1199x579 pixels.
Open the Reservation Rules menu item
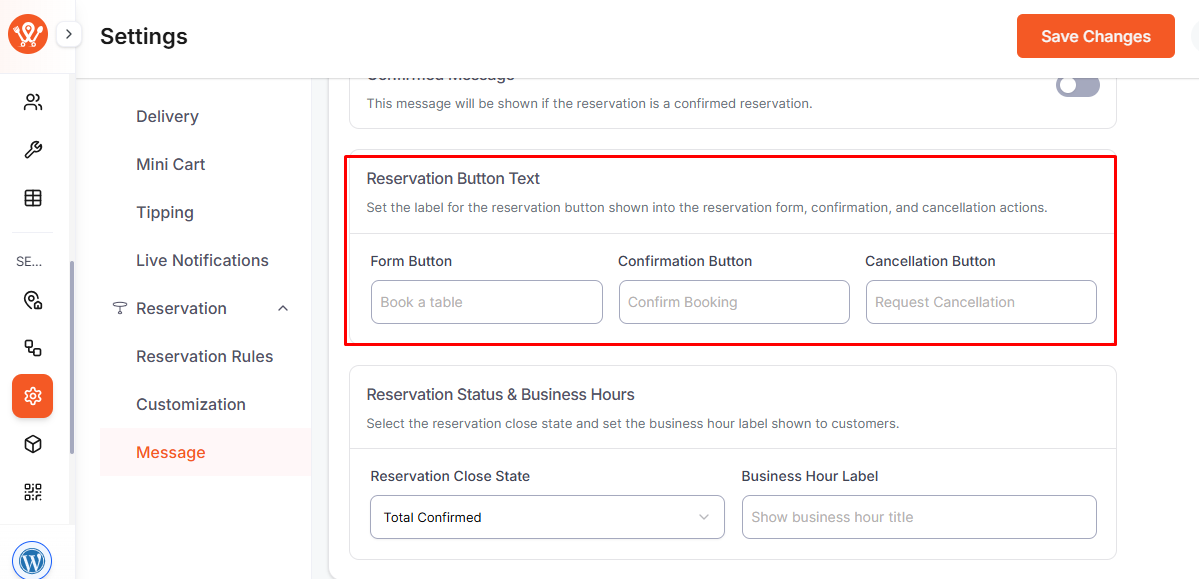click(x=204, y=356)
